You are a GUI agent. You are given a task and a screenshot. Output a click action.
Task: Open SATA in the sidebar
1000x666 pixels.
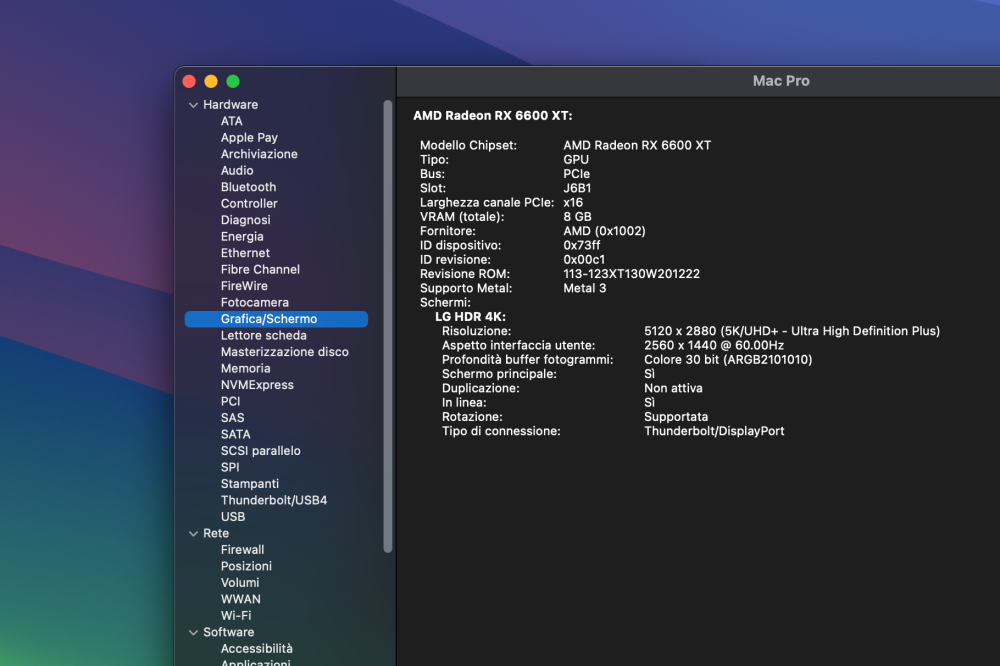pyautogui.click(x=236, y=434)
